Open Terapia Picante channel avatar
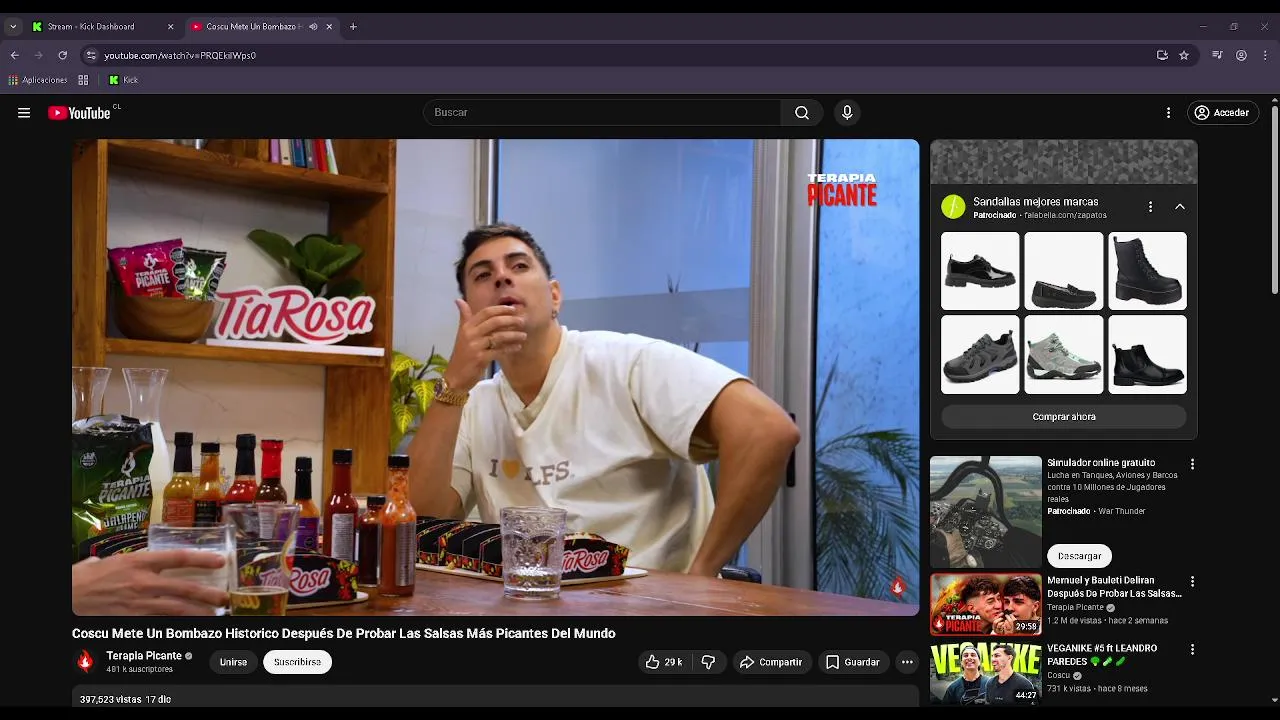This screenshot has width=1280, height=720. click(x=85, y=661)
